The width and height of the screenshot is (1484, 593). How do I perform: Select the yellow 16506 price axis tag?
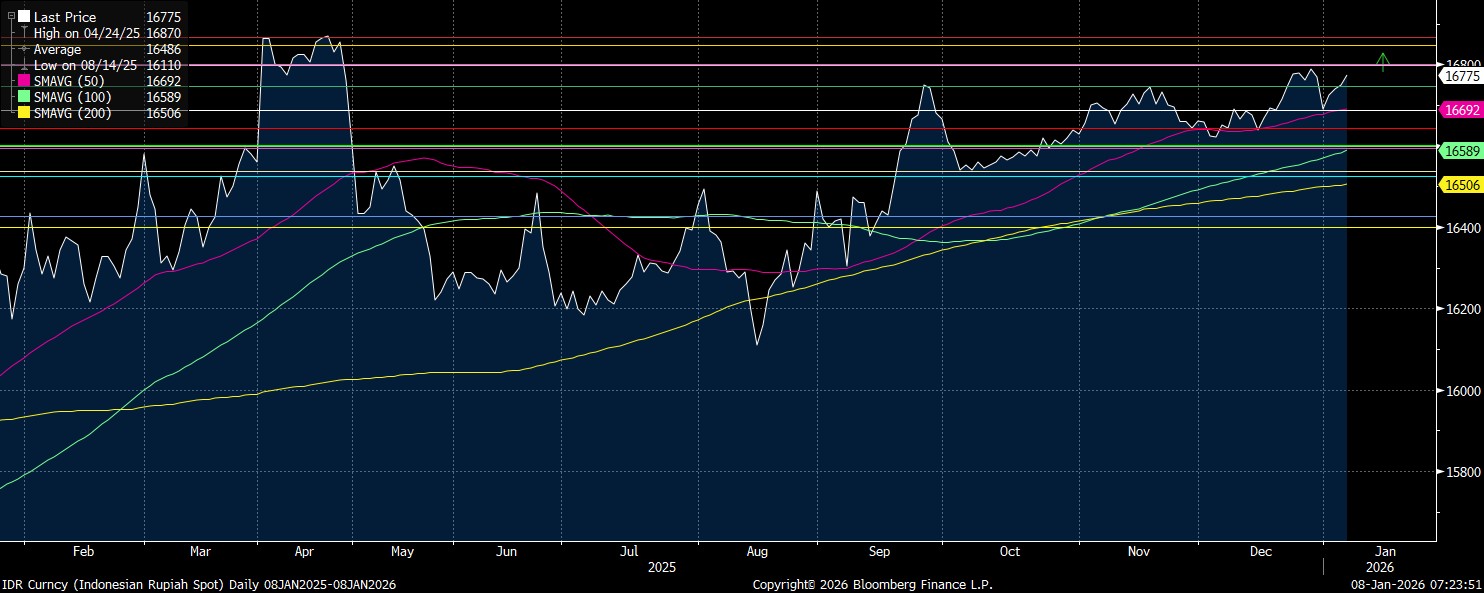(x=1459, y=185)
